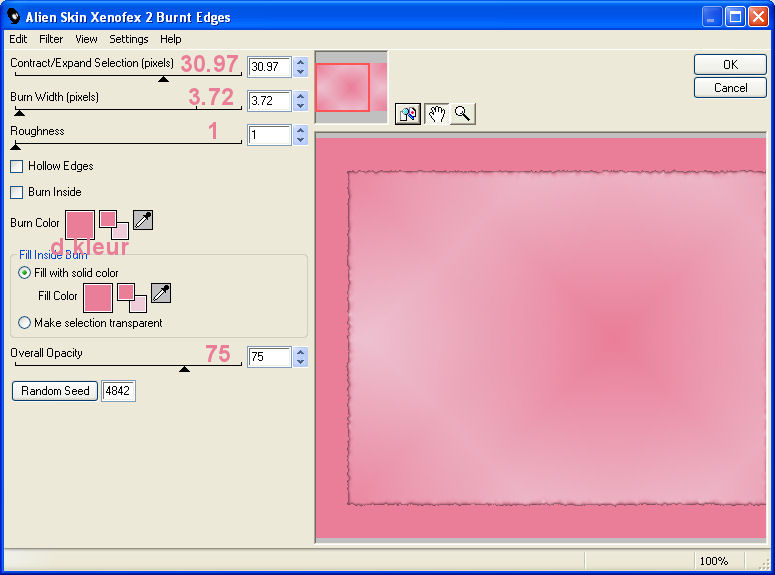Increase Contract/Expand Selection value
This screenshot has width=775, height=575.
301,62
